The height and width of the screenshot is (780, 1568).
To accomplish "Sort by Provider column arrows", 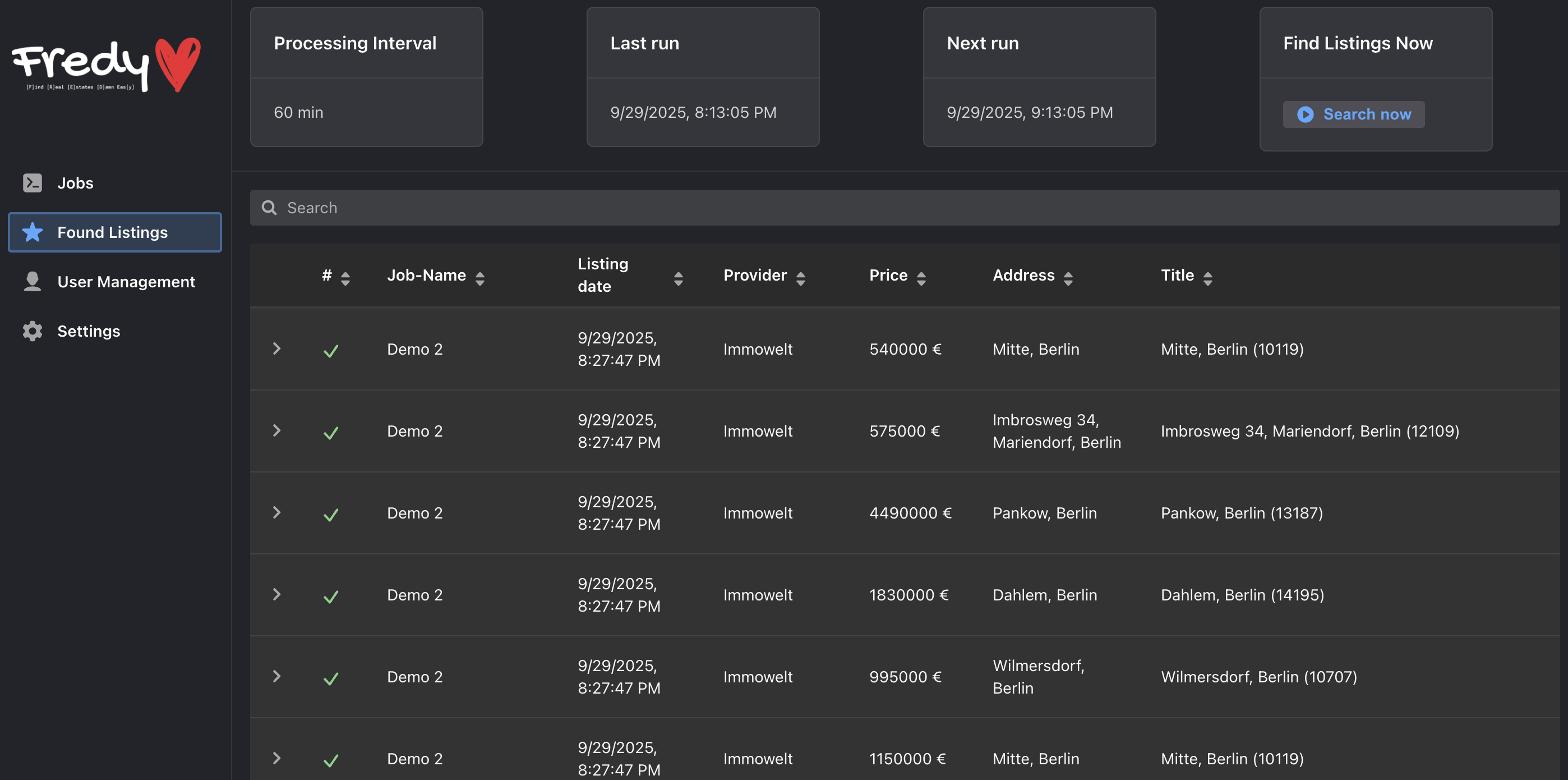I will pyautogui.click(x=800, y=278).
